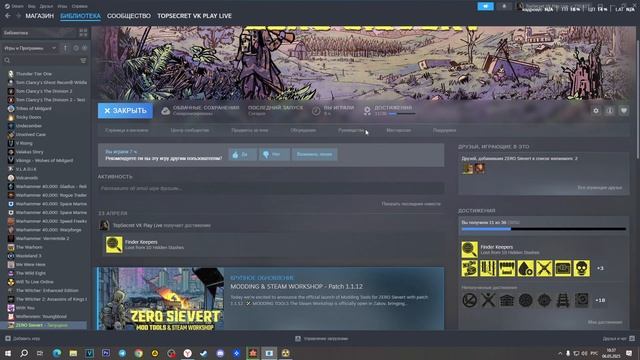Go forward with the forward arrow
Image resolution: width=640 pixels, height=360 pixels.
[18, 16]
